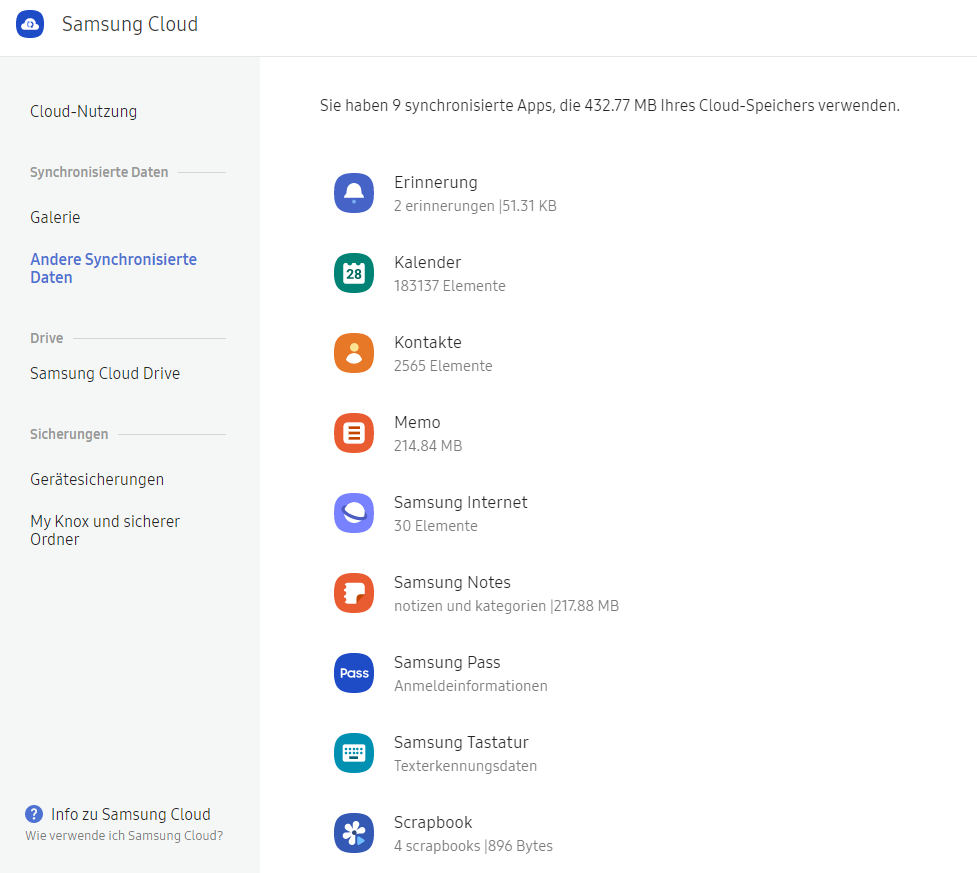Screen dimensions: 977x873
Task: Open the Kontakte 2565 Elemente entry
Action: point(442,353)
